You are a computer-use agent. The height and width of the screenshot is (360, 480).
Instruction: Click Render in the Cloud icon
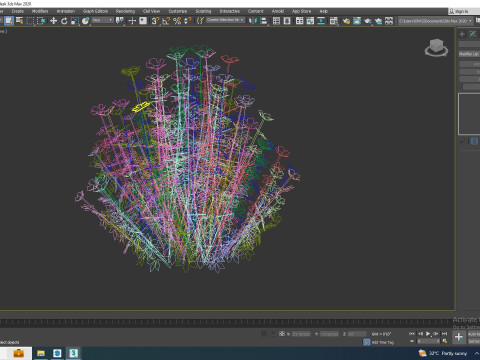pyautogui.click(x=378, y=21)
